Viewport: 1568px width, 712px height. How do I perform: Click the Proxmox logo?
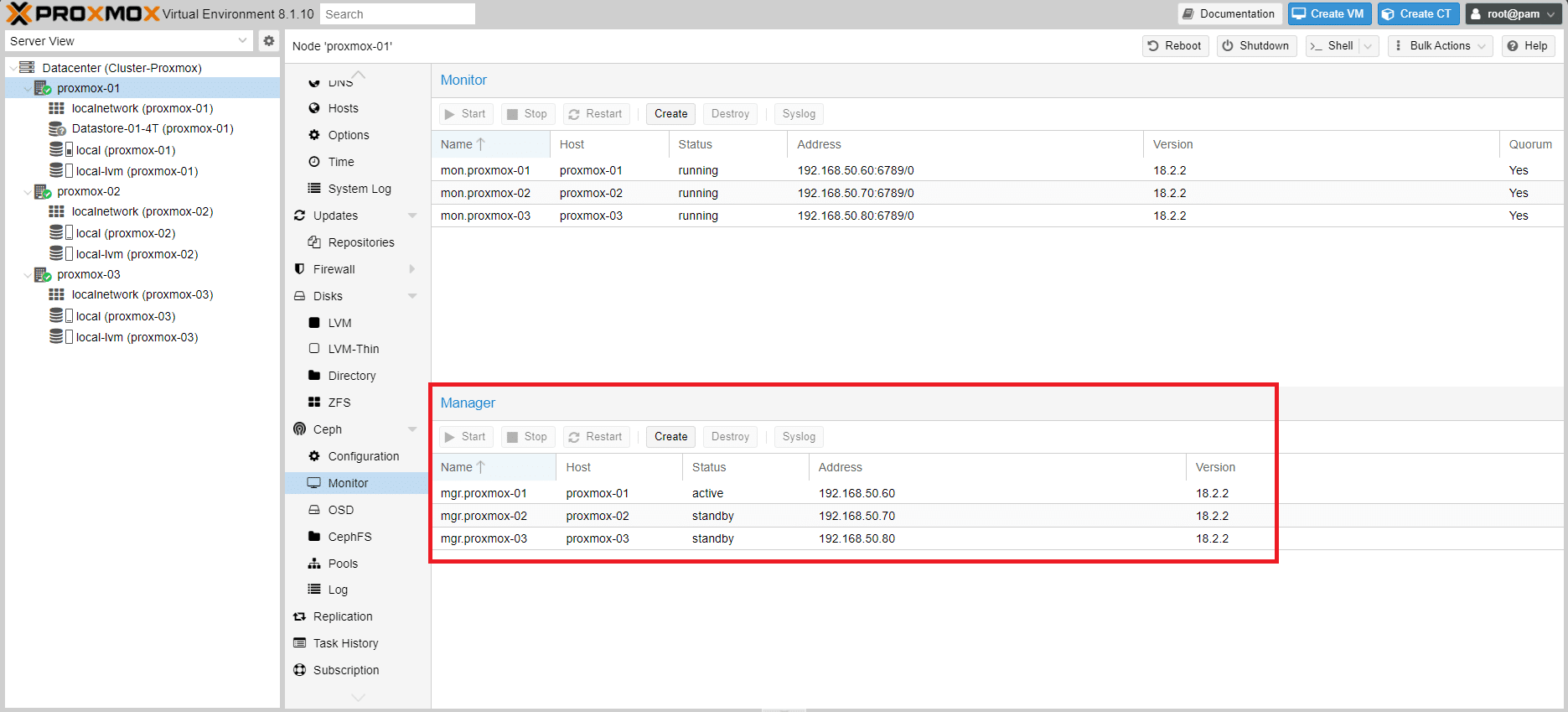[x=83, y=13]
